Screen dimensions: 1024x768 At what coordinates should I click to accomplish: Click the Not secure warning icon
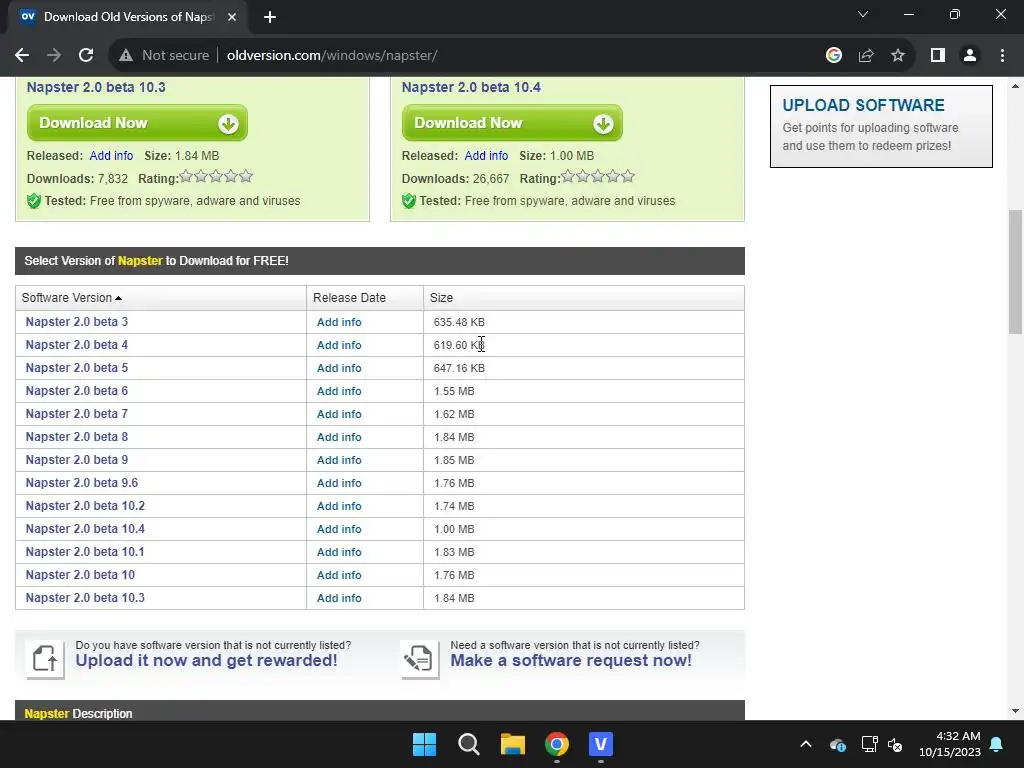point(126,56)
